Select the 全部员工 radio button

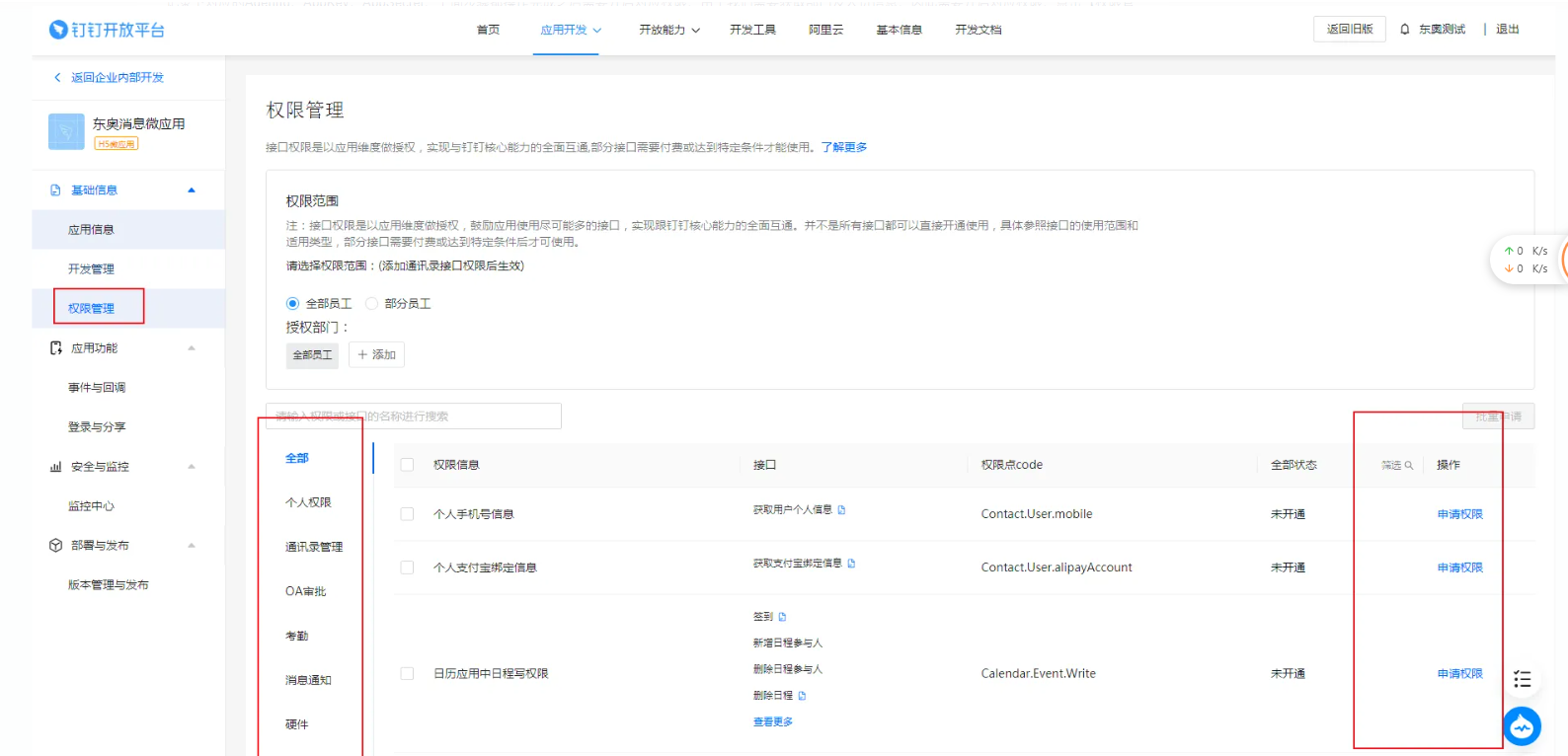292,304
